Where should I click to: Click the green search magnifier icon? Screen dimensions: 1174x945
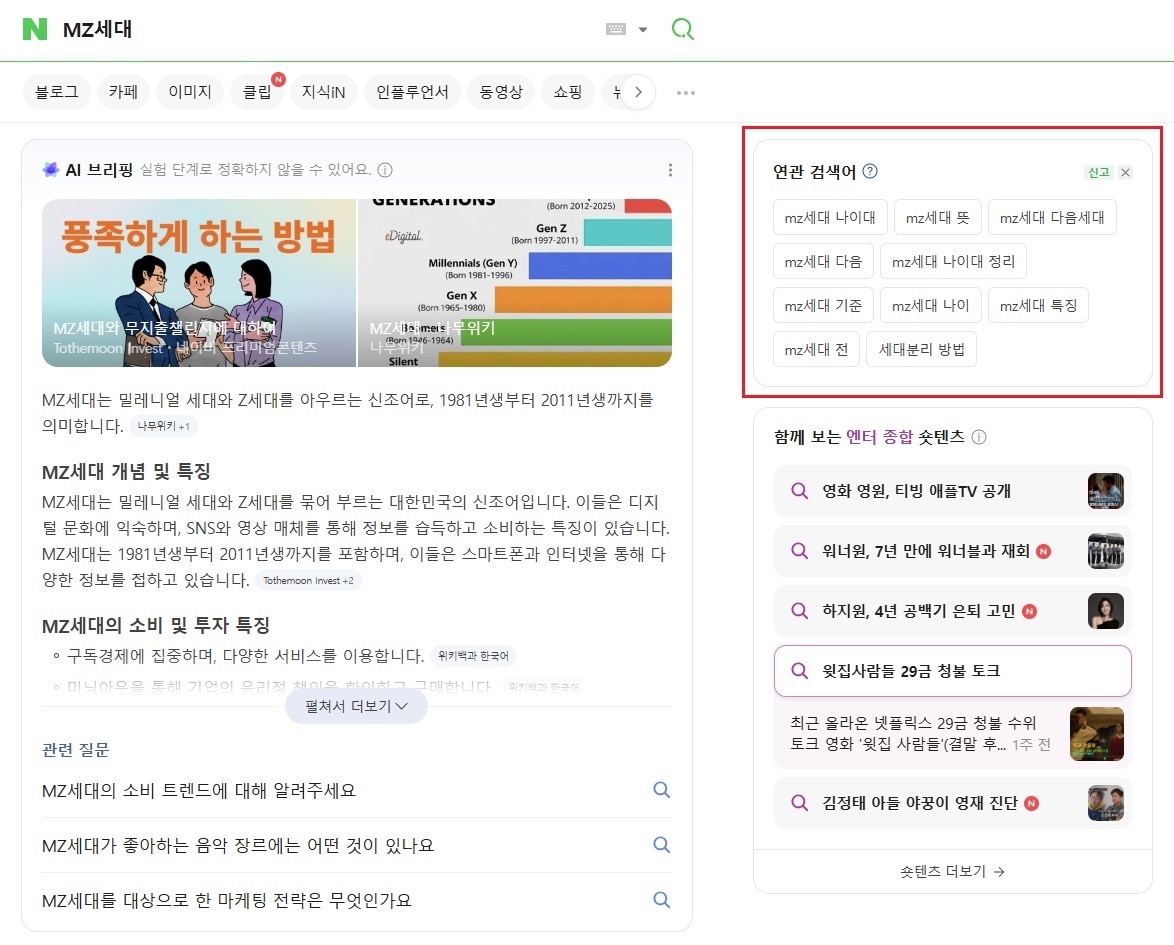point(683,29)
